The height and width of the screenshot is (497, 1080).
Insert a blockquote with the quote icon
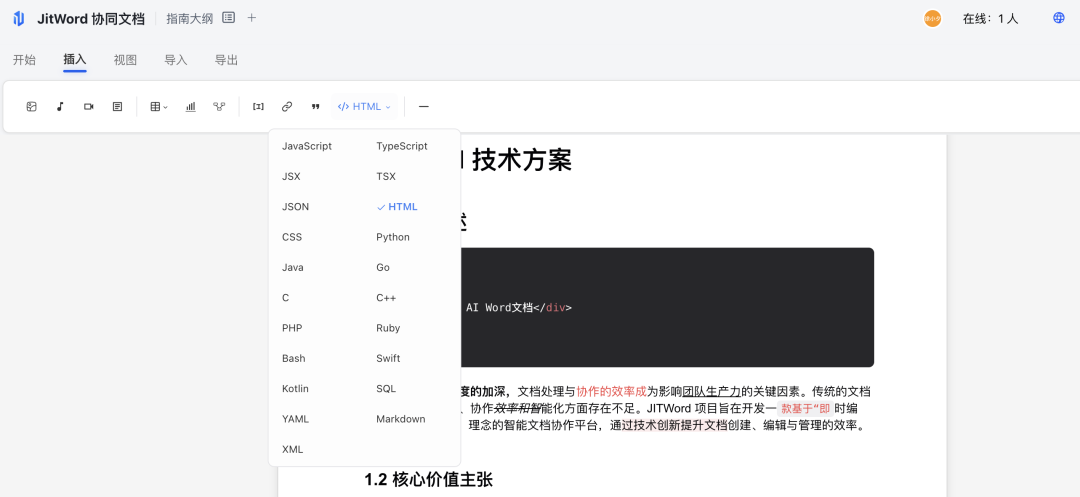click(x=315, y=107)
